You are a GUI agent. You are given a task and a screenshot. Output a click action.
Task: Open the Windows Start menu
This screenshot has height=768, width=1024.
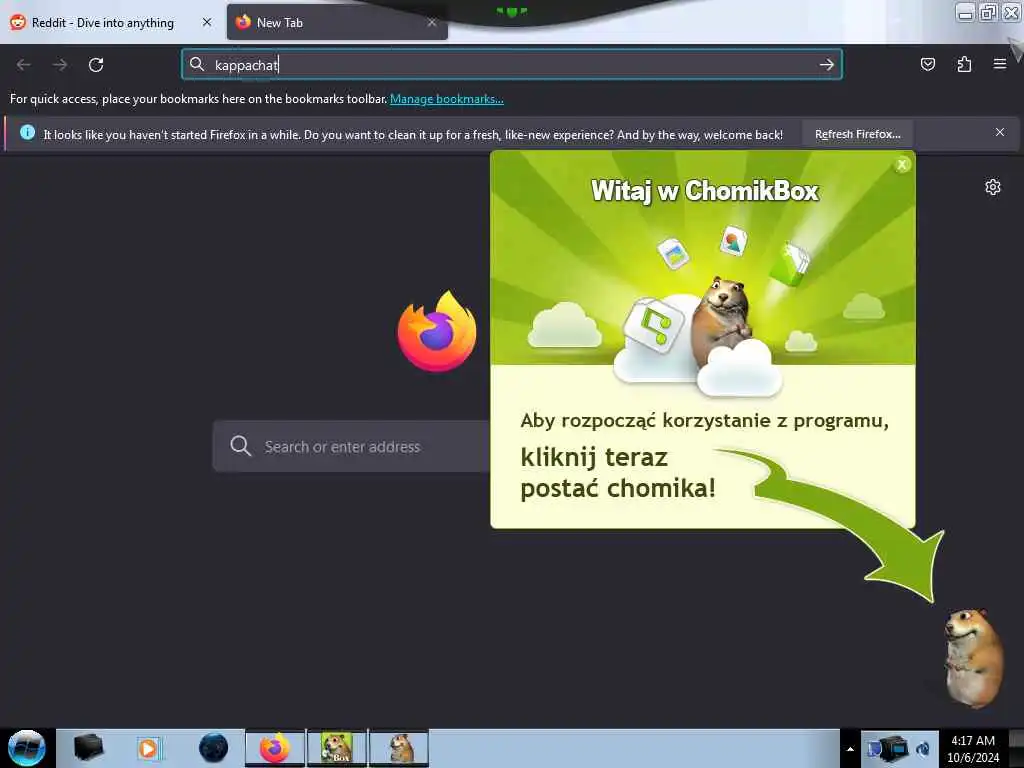[26, 748]
